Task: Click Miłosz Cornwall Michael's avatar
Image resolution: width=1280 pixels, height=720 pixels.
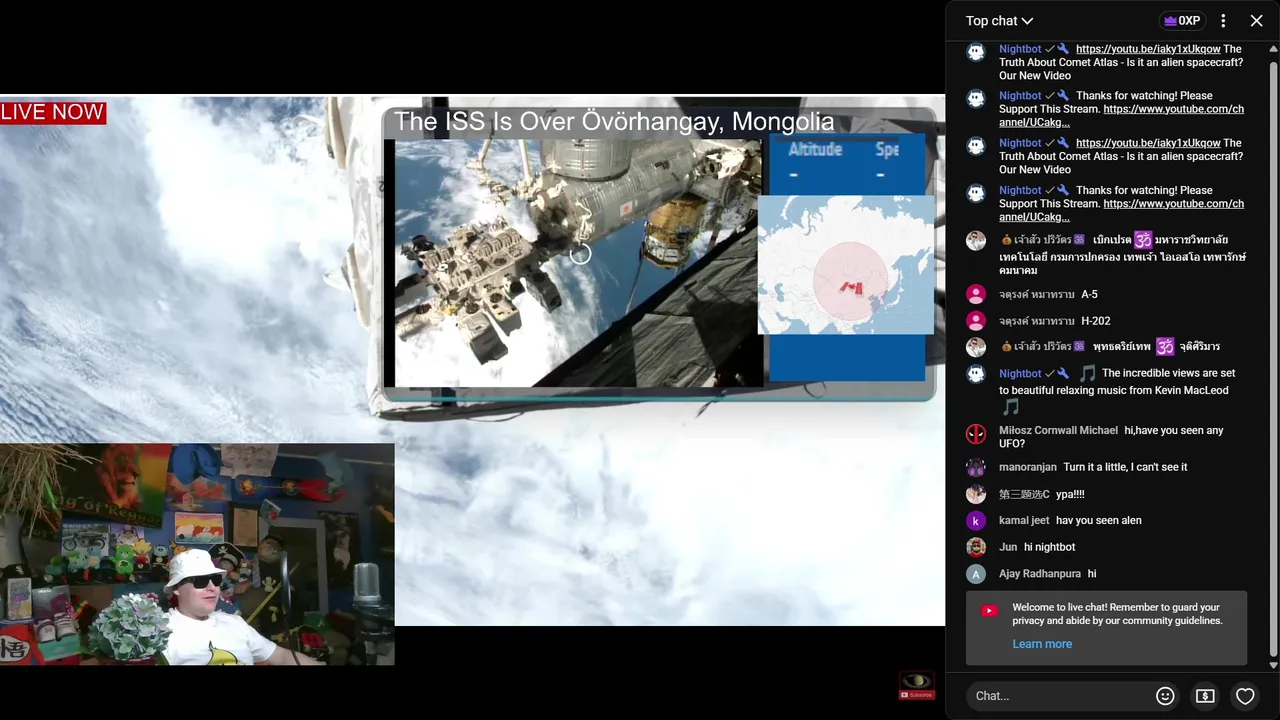Action: coord(976,434)
